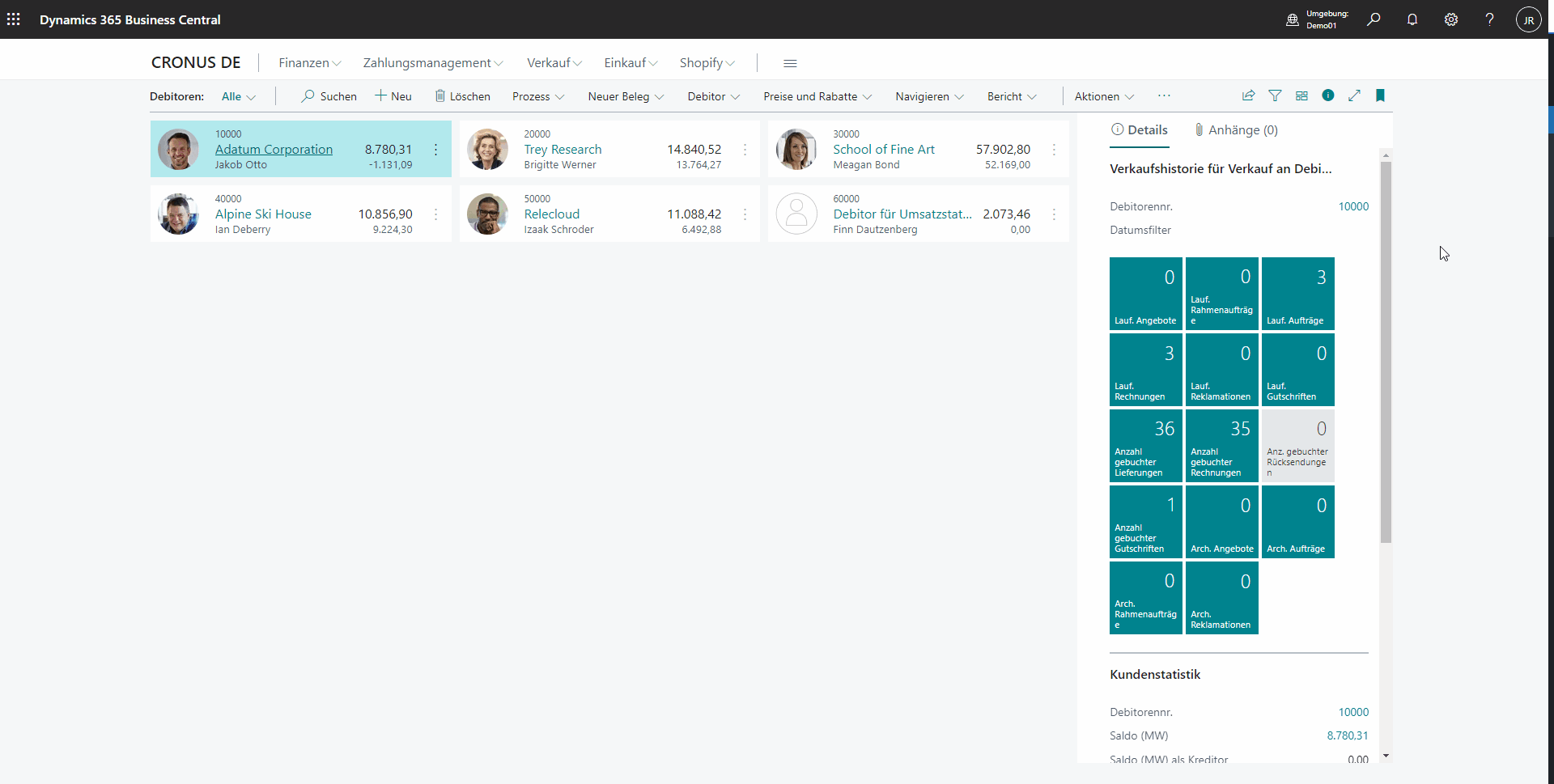The image size is (1554, 784).
Task: Open the JR user account avatar
Action: point(1528,20)
